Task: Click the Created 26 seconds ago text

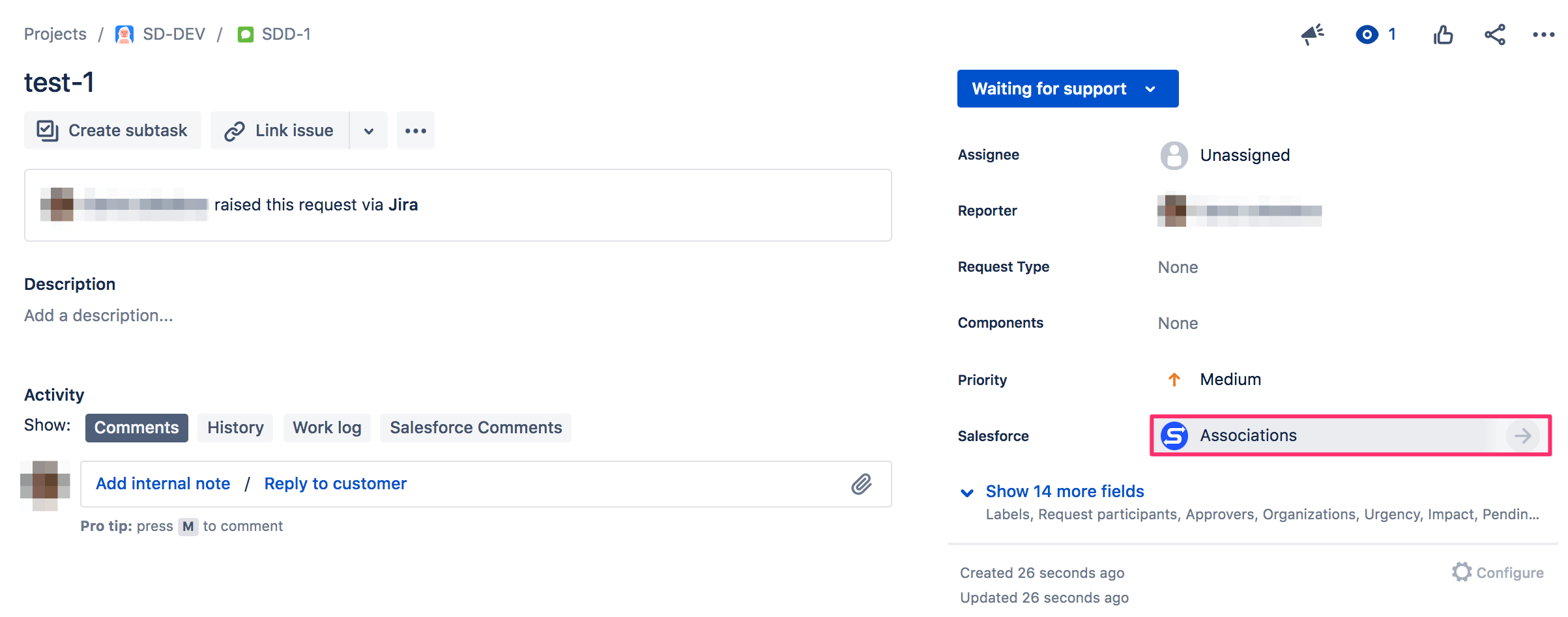Action: pyautogui.click(x=1042, y=573)
